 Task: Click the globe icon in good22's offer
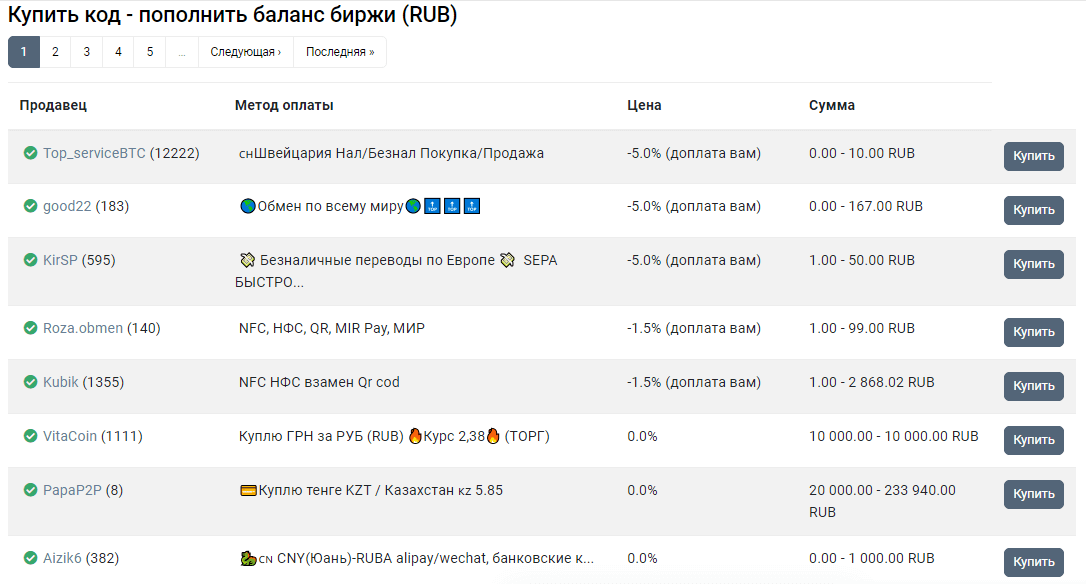[248, 206]
